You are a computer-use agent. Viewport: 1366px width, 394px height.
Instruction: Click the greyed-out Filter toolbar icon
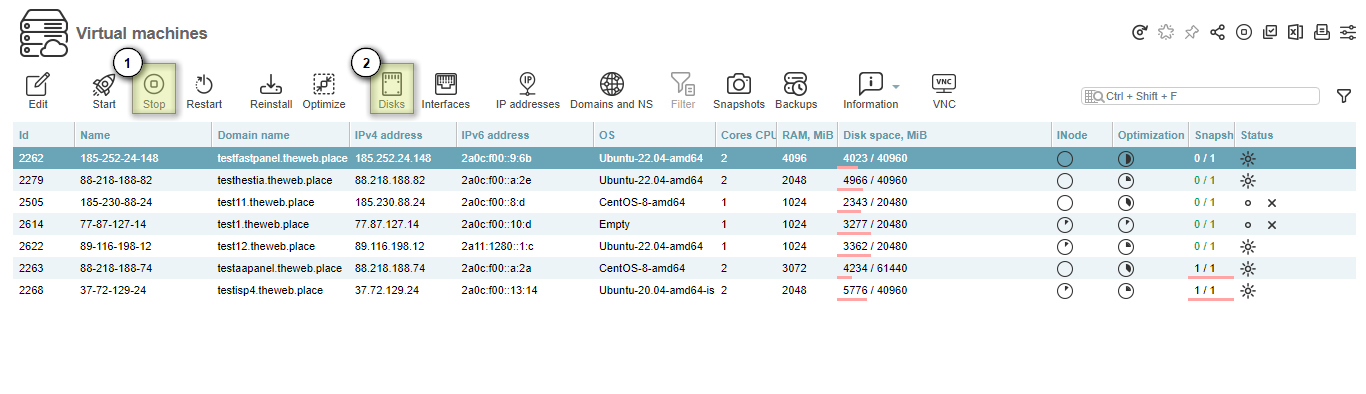point(683,91)
